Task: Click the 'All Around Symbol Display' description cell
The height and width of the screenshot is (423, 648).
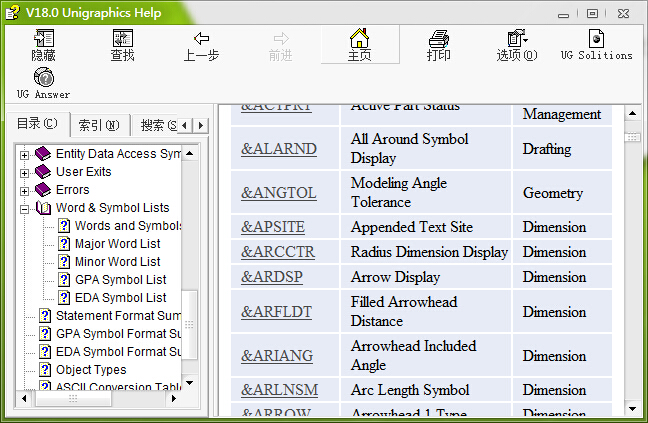Action: [x=426, y=148]
